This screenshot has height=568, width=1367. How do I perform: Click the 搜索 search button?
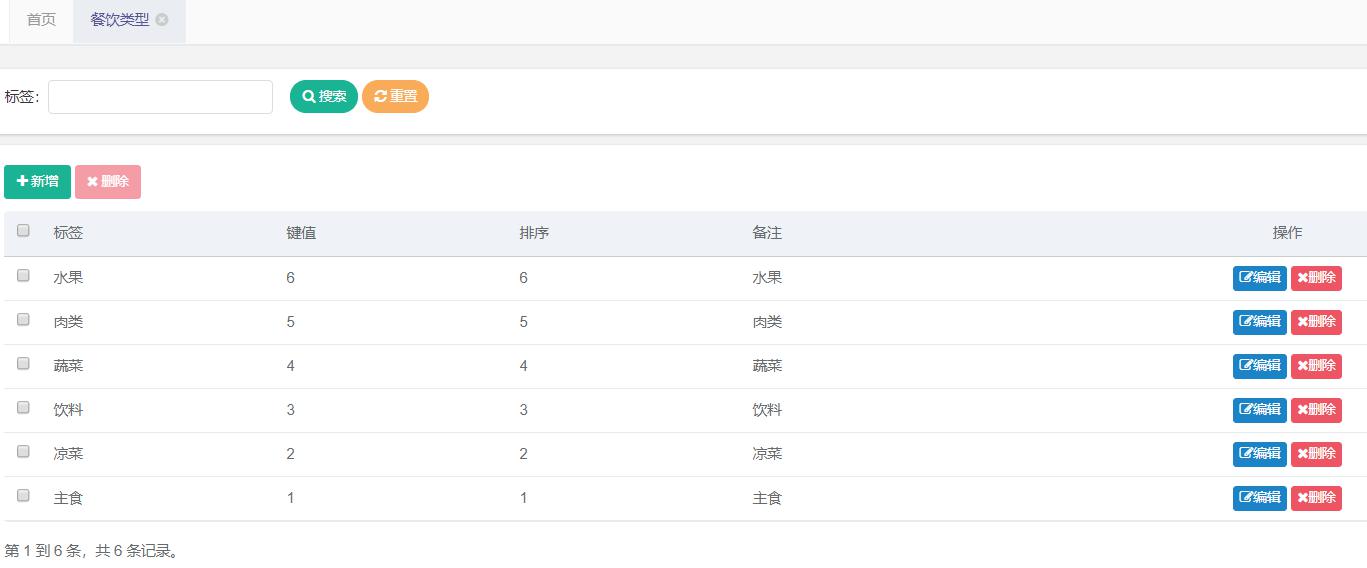coord(324,97)
